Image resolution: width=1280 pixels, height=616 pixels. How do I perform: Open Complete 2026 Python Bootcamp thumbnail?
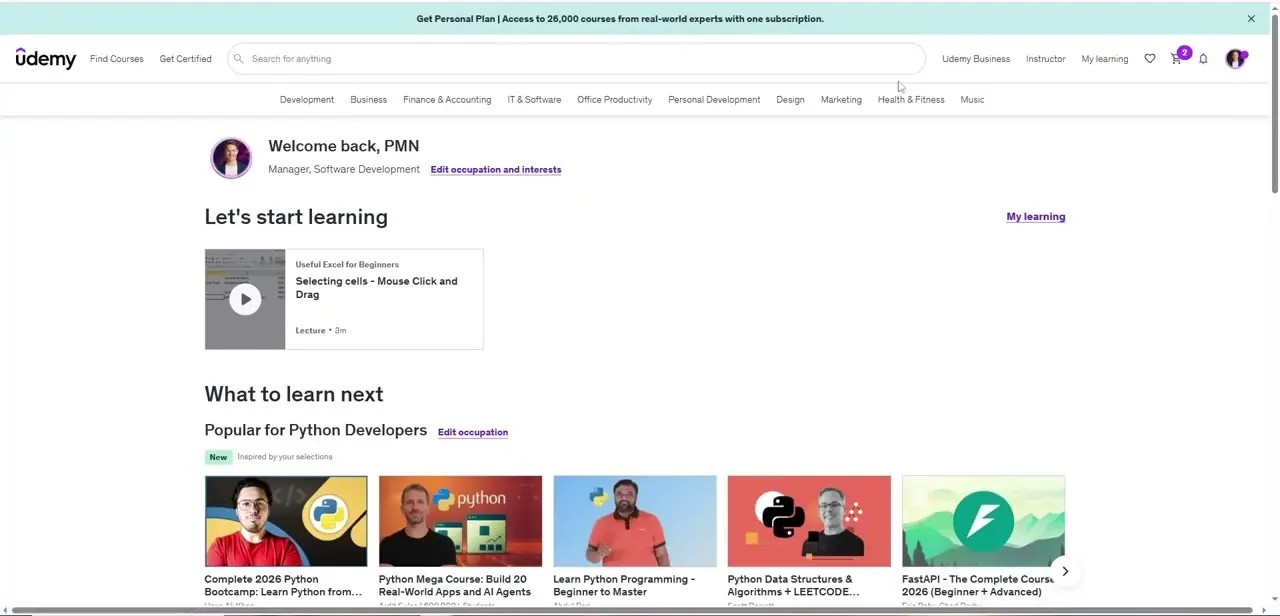[286, 521]
